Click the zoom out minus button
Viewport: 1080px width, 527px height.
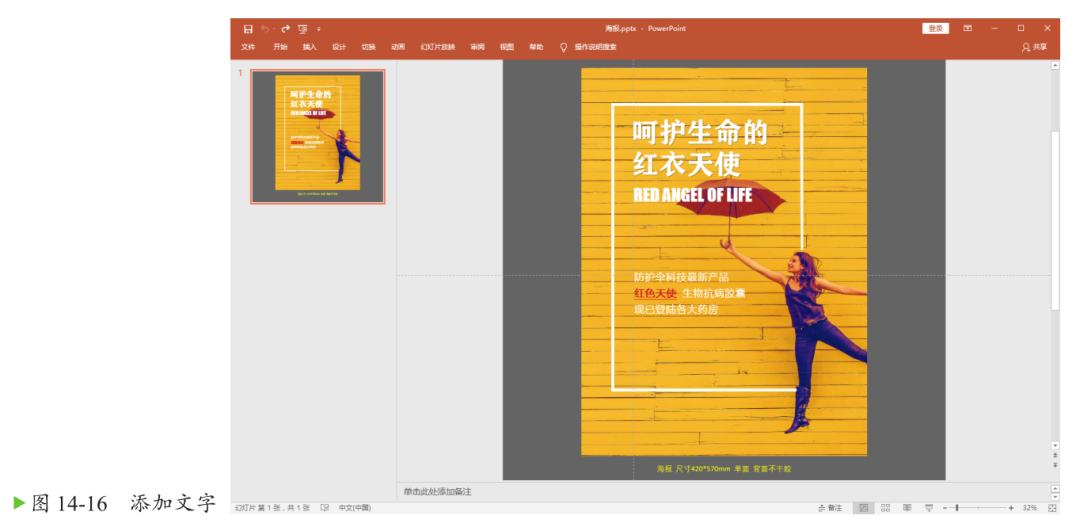tap(946, 508)
